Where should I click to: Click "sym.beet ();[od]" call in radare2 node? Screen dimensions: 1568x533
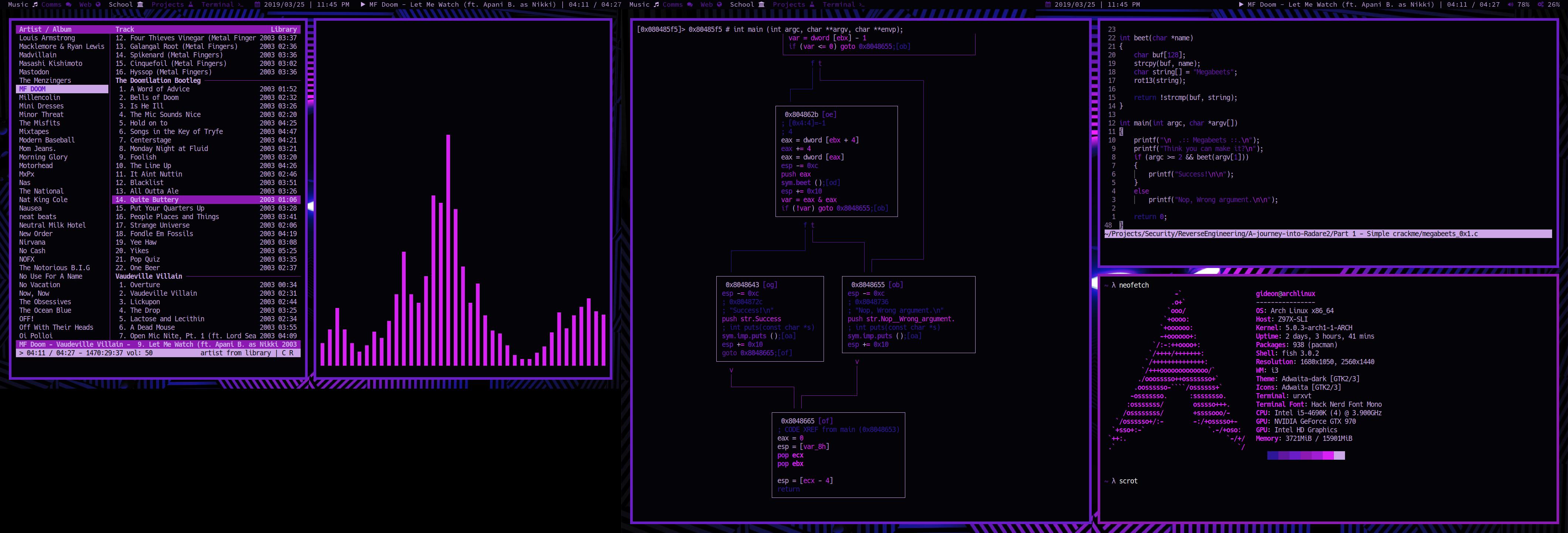[810, 183]
